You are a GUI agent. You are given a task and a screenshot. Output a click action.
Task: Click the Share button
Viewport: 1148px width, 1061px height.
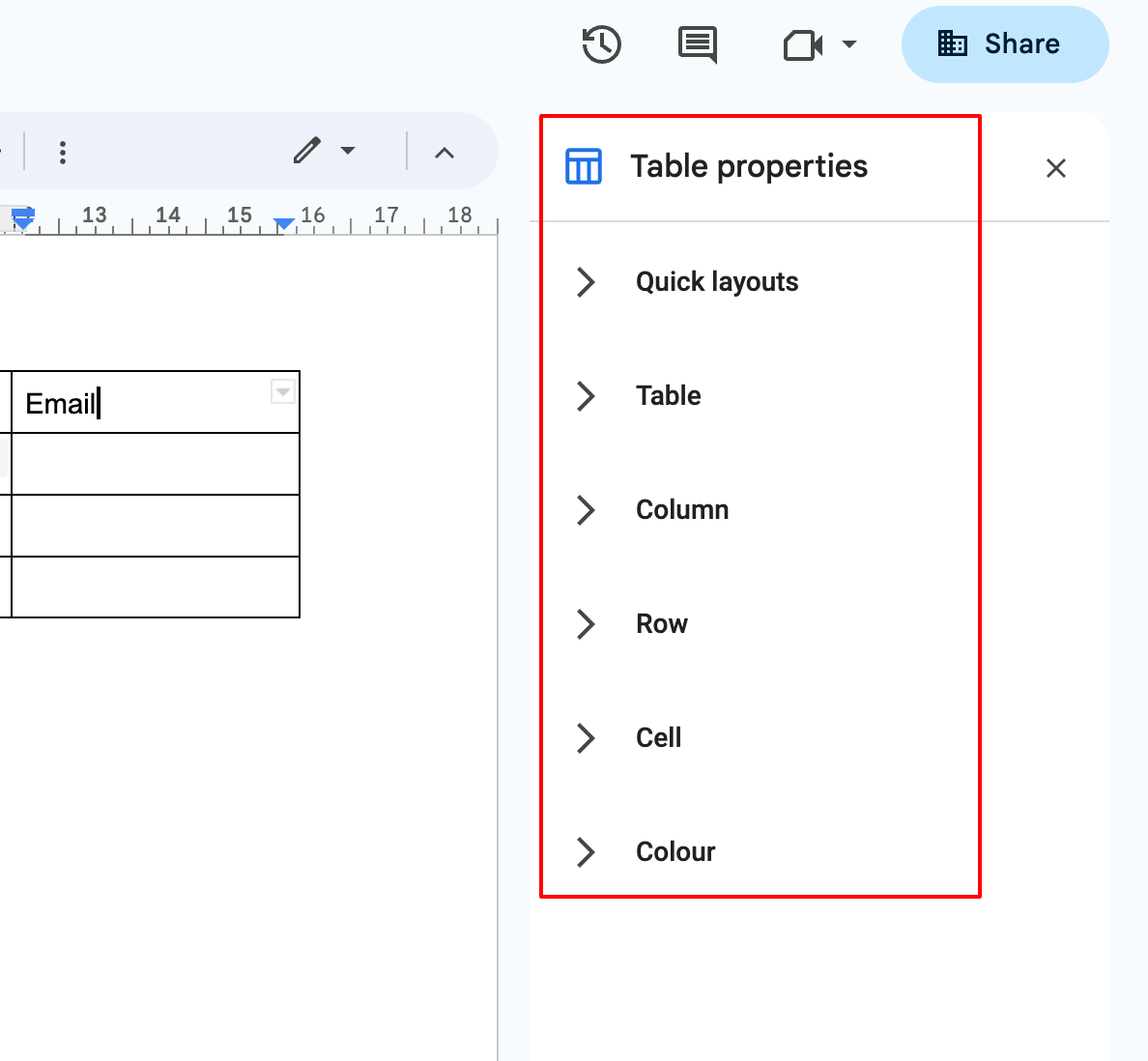(1005, 43)
